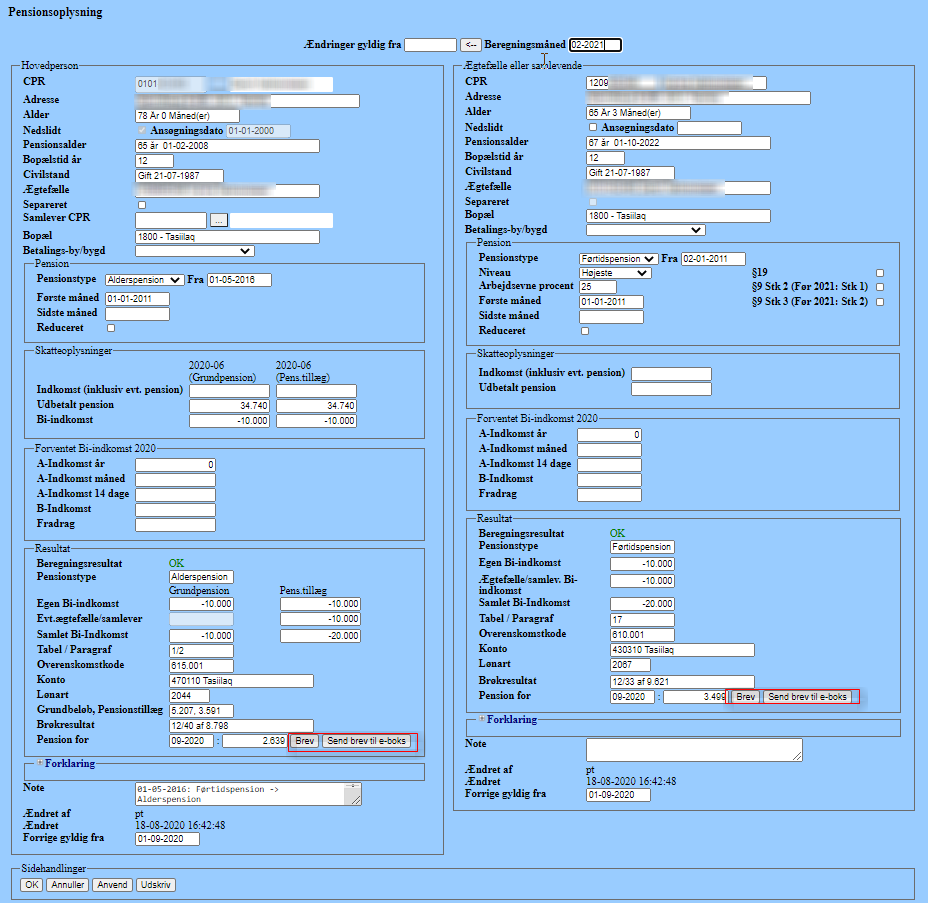Open the Samlever CPR lookup button
The height and width of the screenshot is (903, 928).
tap(218, 220)
